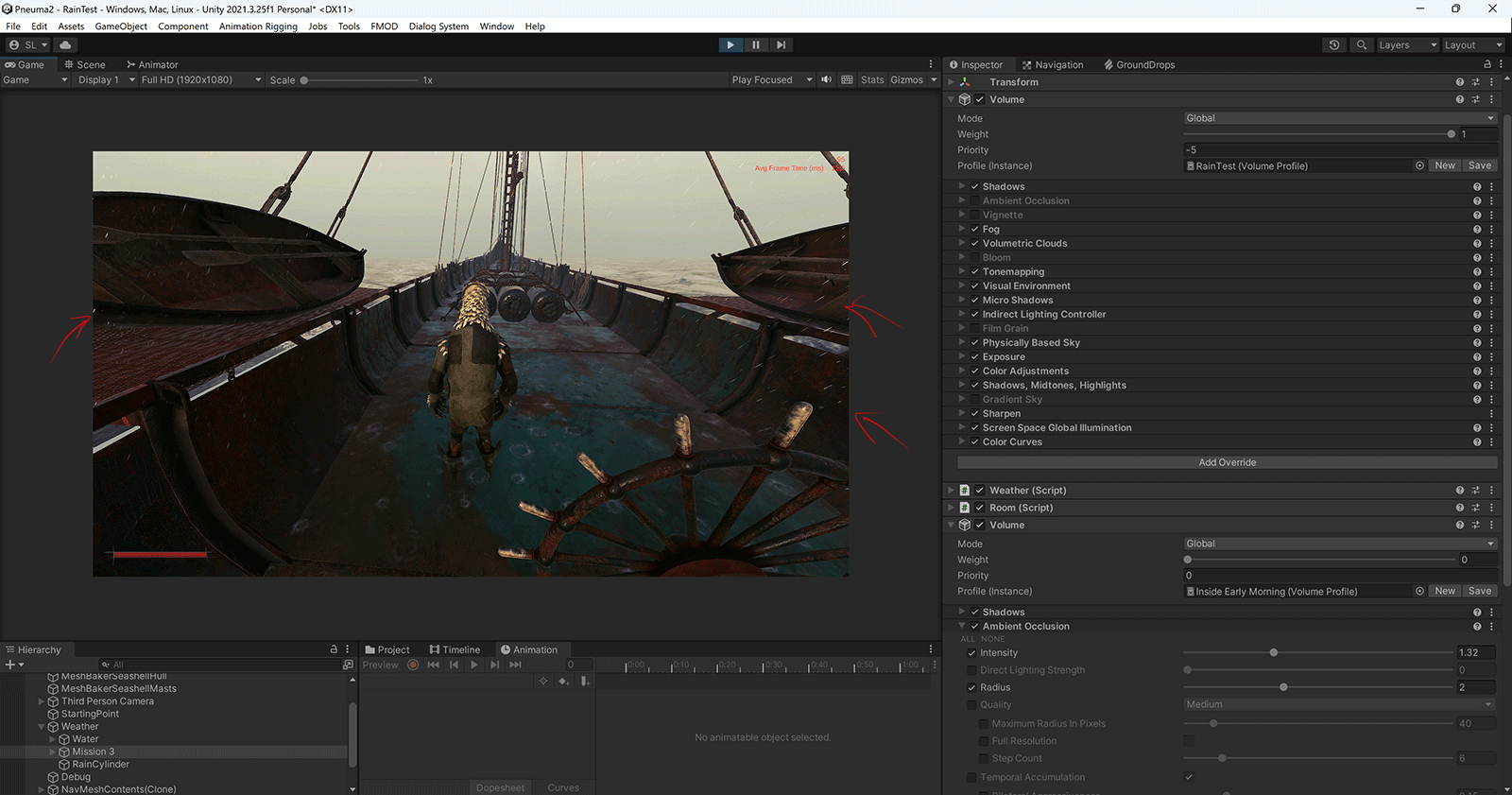Lock the Inspector panel
This screenshot has width=1512, height=795.
pyautogui.click(x=1486, y=64)
